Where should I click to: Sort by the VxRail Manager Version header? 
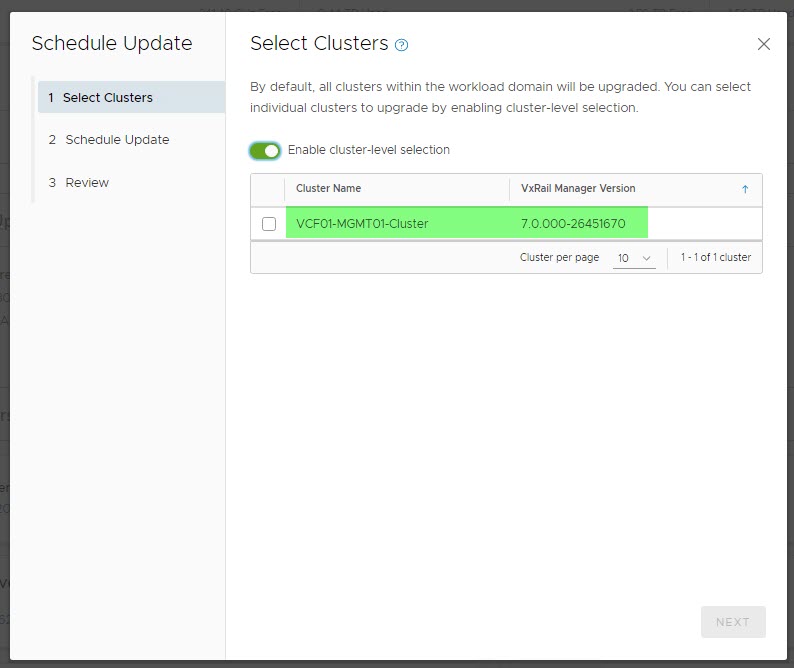tap(578, 188)
